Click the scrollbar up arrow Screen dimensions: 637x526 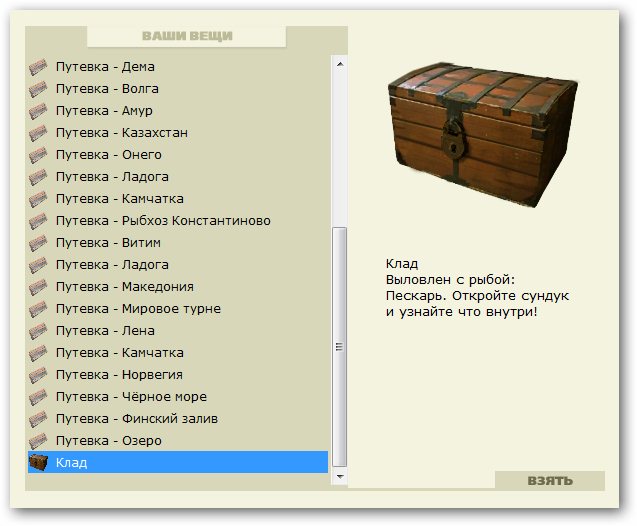[340, 64]
